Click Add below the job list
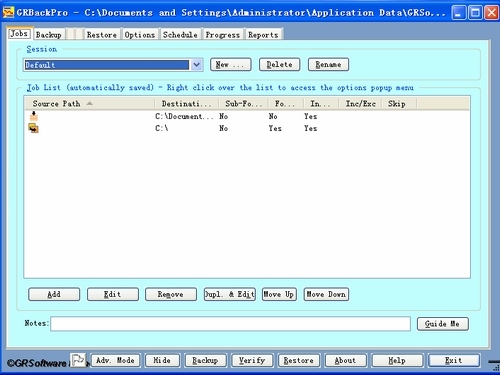 point(54,294)
